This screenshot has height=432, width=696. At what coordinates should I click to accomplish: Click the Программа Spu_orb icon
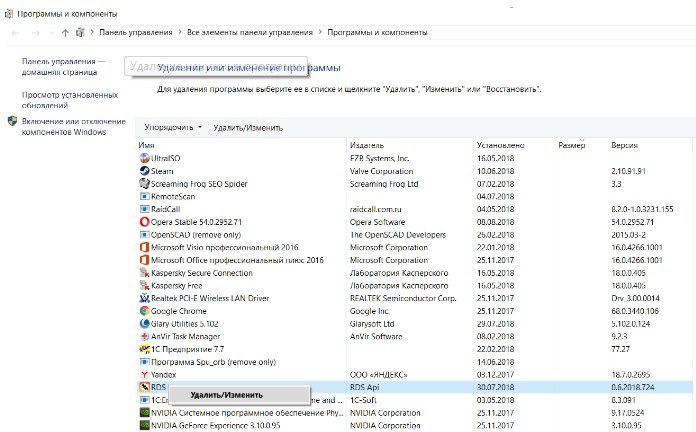pos(144,362)
